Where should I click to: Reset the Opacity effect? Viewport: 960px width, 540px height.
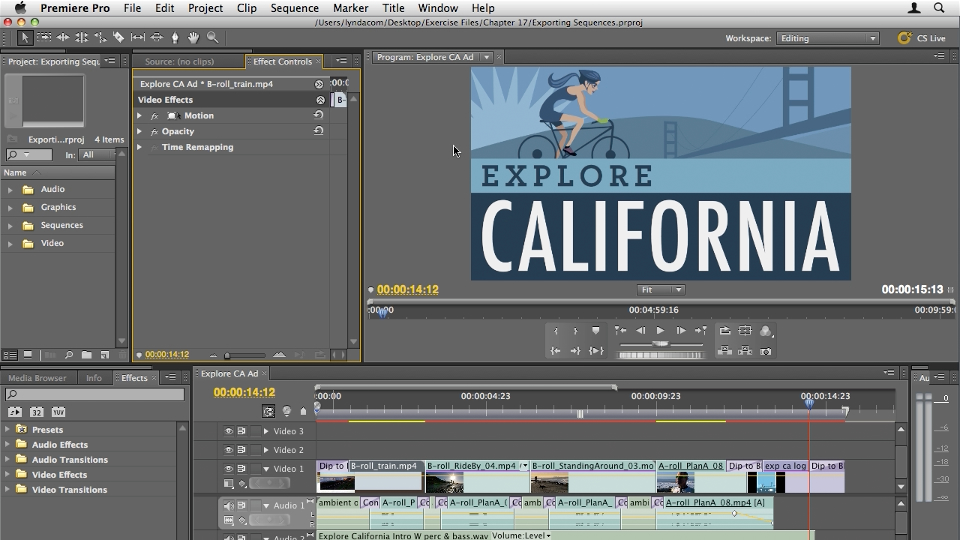318,130
